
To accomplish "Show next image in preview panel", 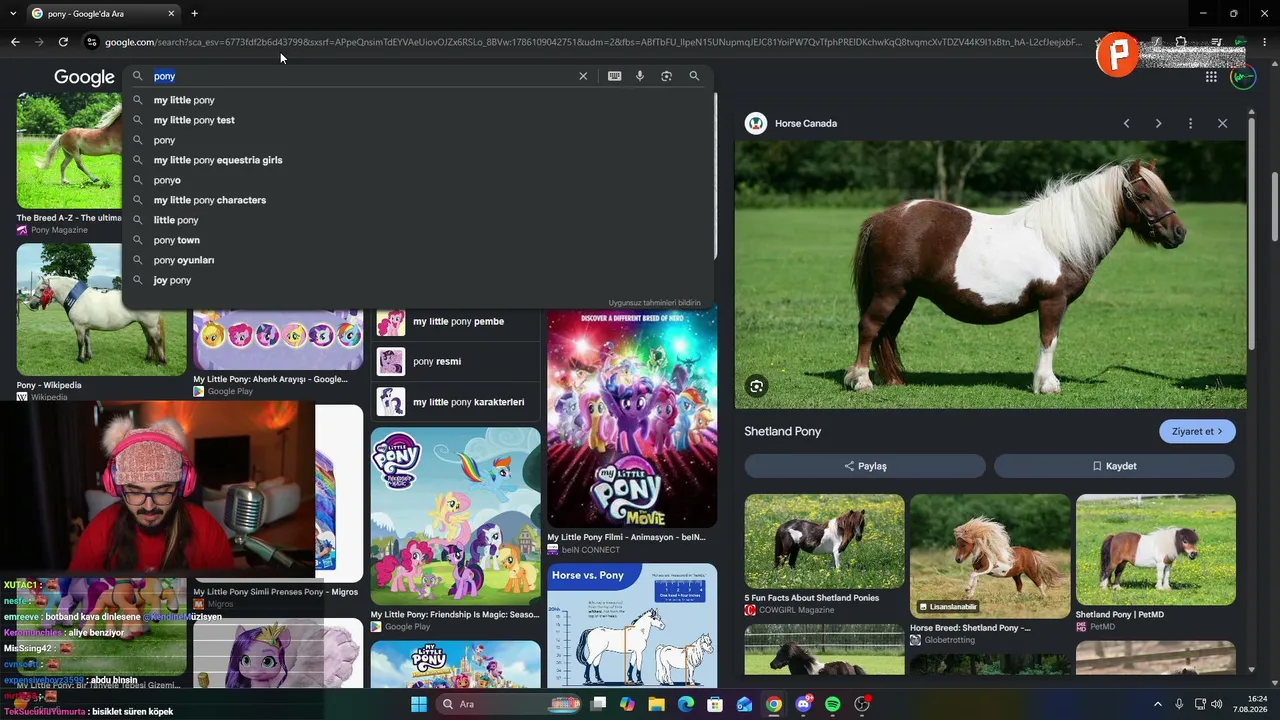I will [1158, 123].
